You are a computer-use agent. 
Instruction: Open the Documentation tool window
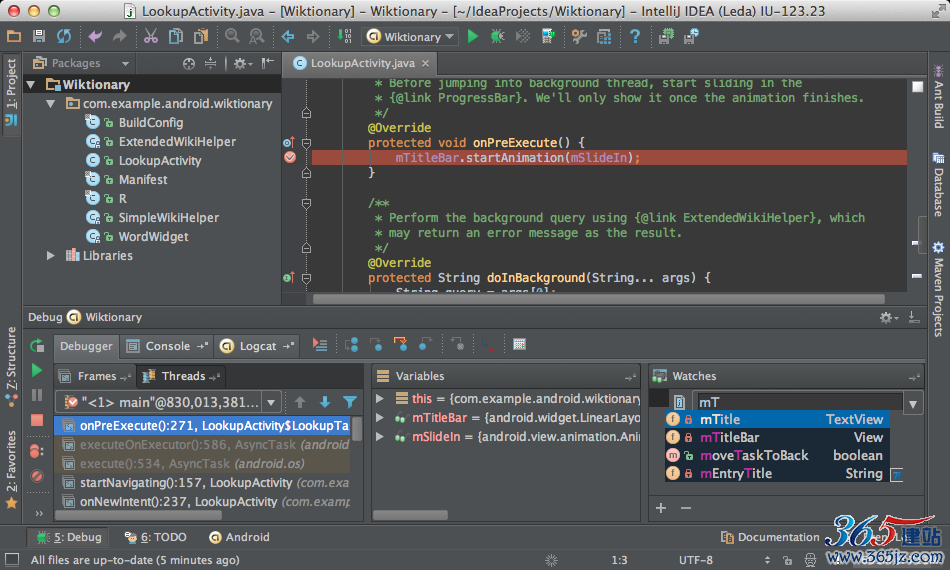coord(769,537)
